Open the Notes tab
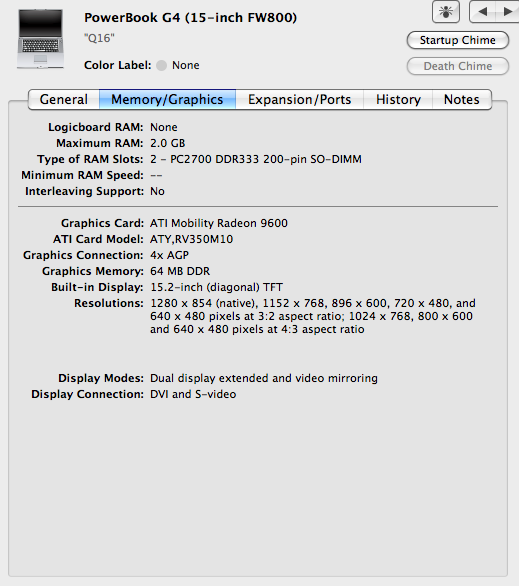The width and height of the screenshot is (519, 586). pos(461,99)
